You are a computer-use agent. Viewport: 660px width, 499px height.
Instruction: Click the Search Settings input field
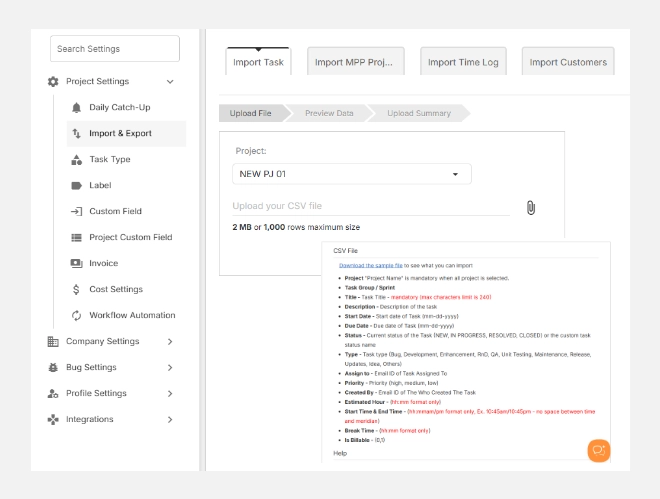(x=115, y=49)
